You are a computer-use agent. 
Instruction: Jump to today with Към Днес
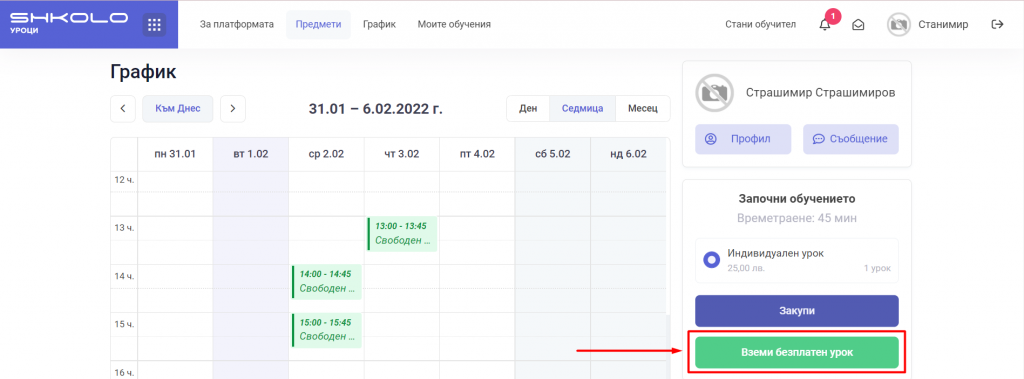[x=178, y=108]
